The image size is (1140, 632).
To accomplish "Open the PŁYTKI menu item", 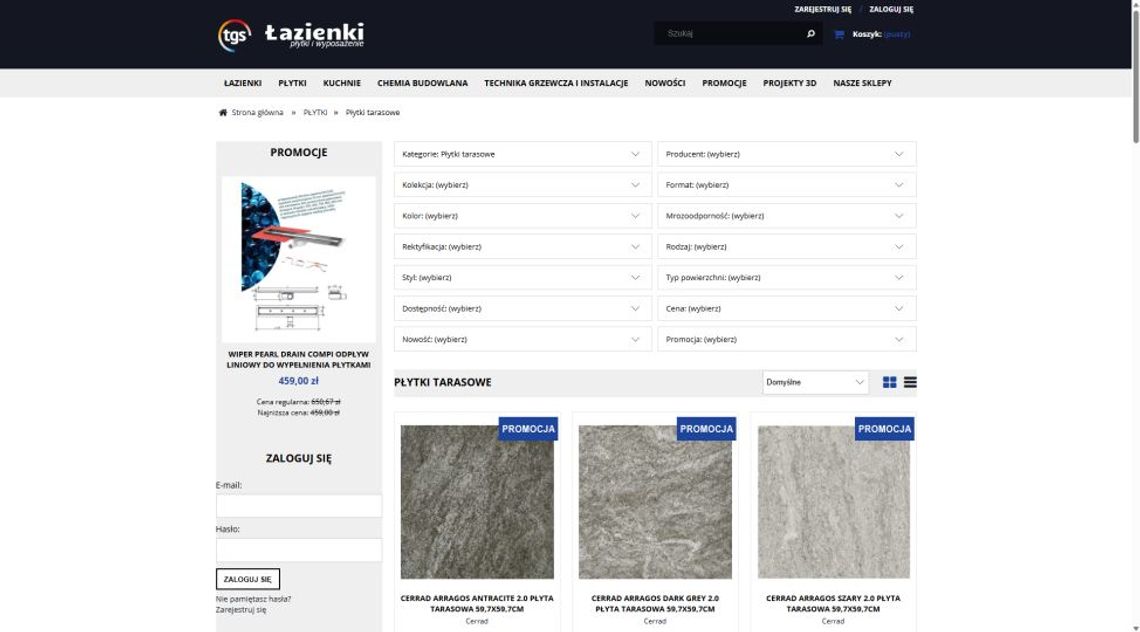I will (292, 83).
